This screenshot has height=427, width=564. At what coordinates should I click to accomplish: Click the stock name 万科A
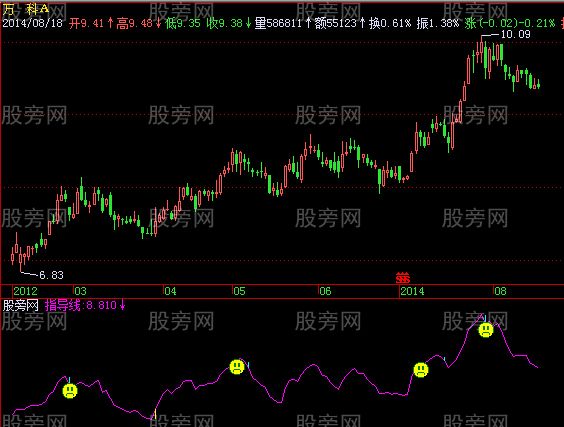click(x=26, y=9)
